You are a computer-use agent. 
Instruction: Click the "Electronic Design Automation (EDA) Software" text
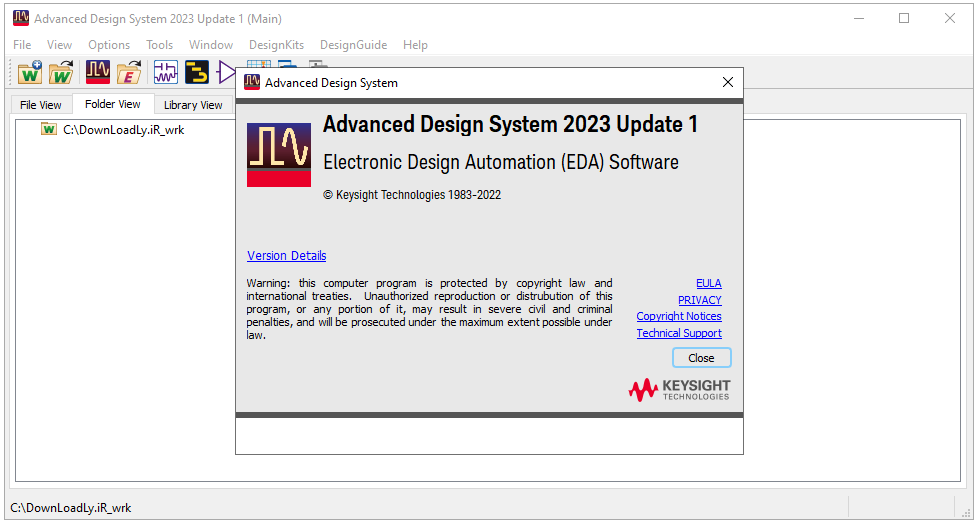click(x=501, y=162)
